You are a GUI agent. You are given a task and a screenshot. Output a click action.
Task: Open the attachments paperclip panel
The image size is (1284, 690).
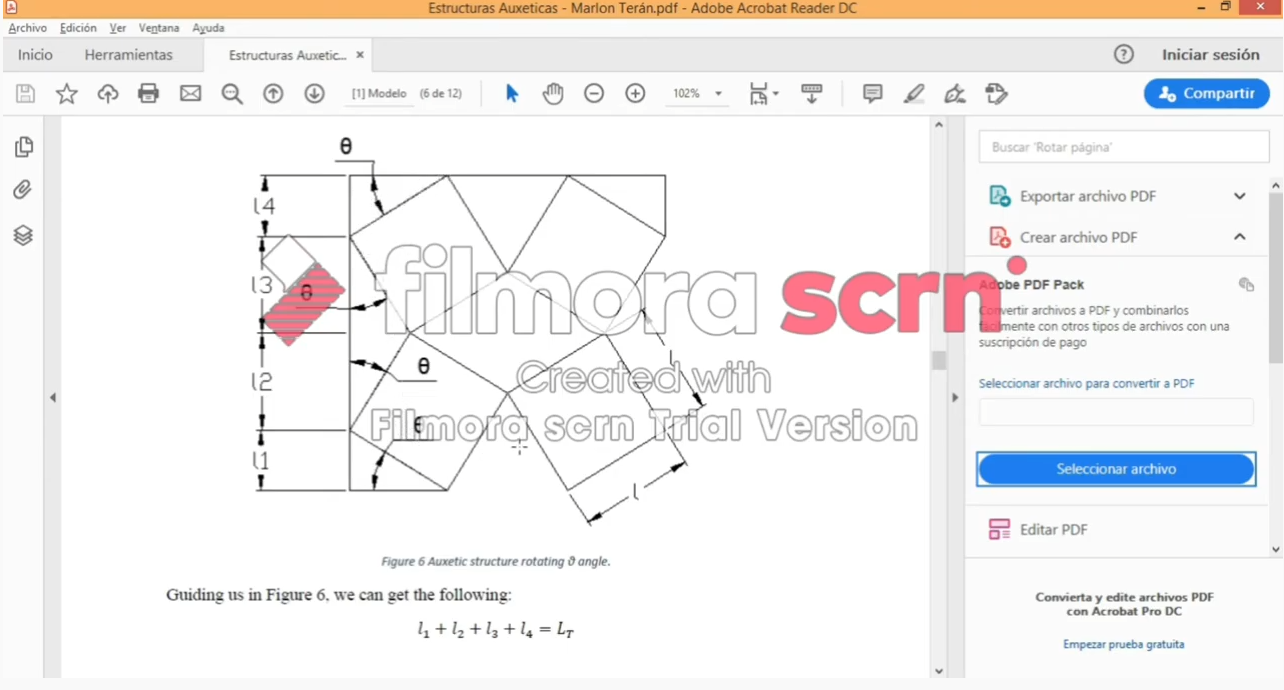pyautogui.click(x=23, y=190)
